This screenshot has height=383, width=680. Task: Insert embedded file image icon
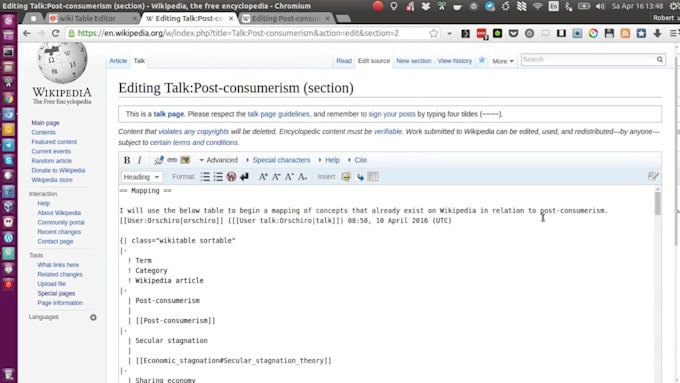click(x=185, y=160)
